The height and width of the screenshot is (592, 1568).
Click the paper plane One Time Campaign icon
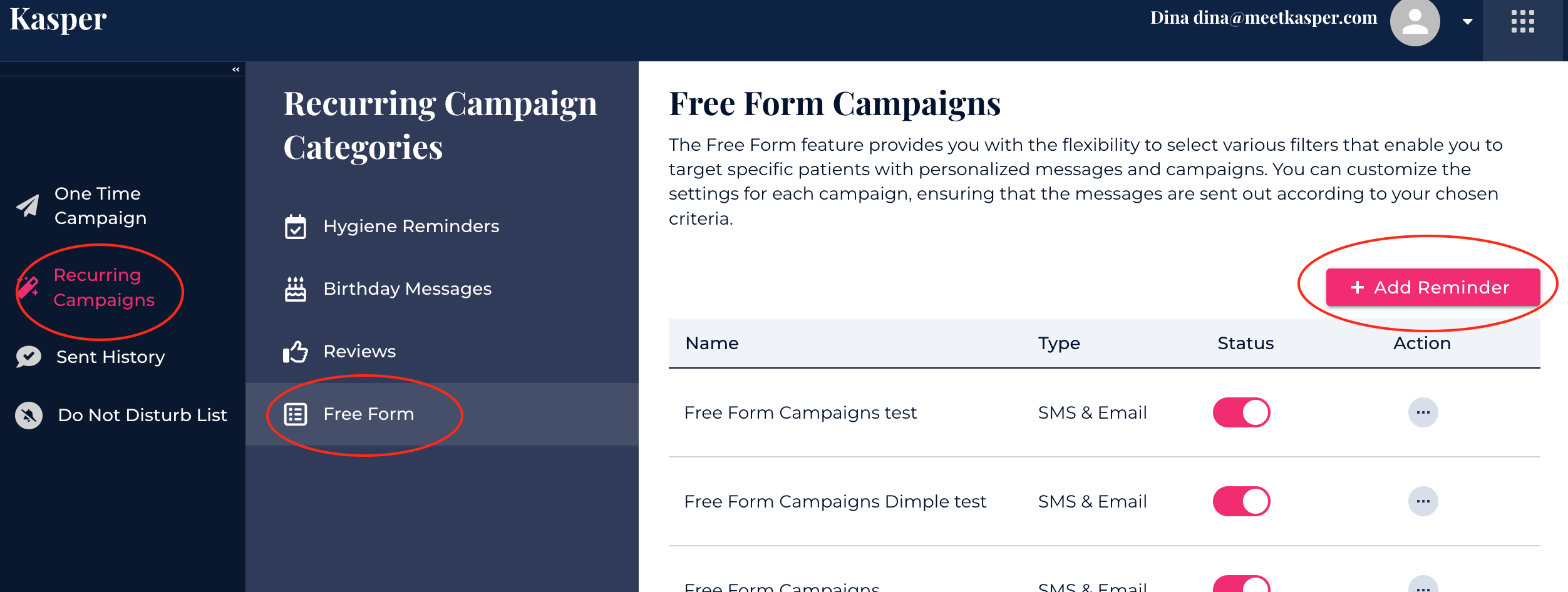(28, 205)
